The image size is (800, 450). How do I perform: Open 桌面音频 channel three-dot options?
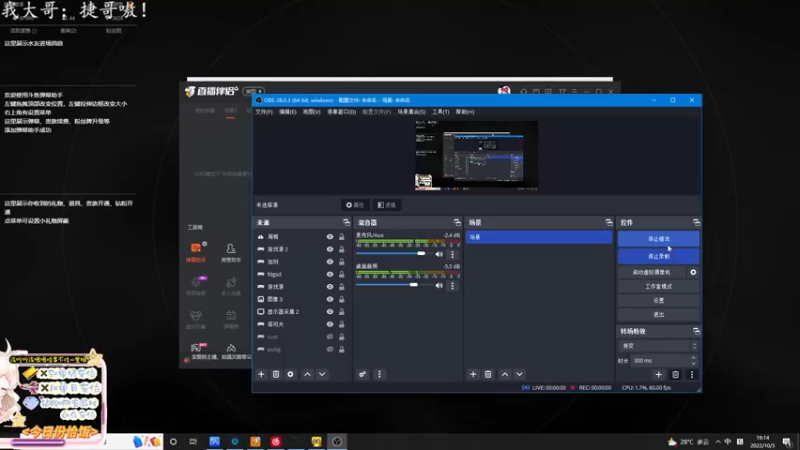[x=452, y=286]
